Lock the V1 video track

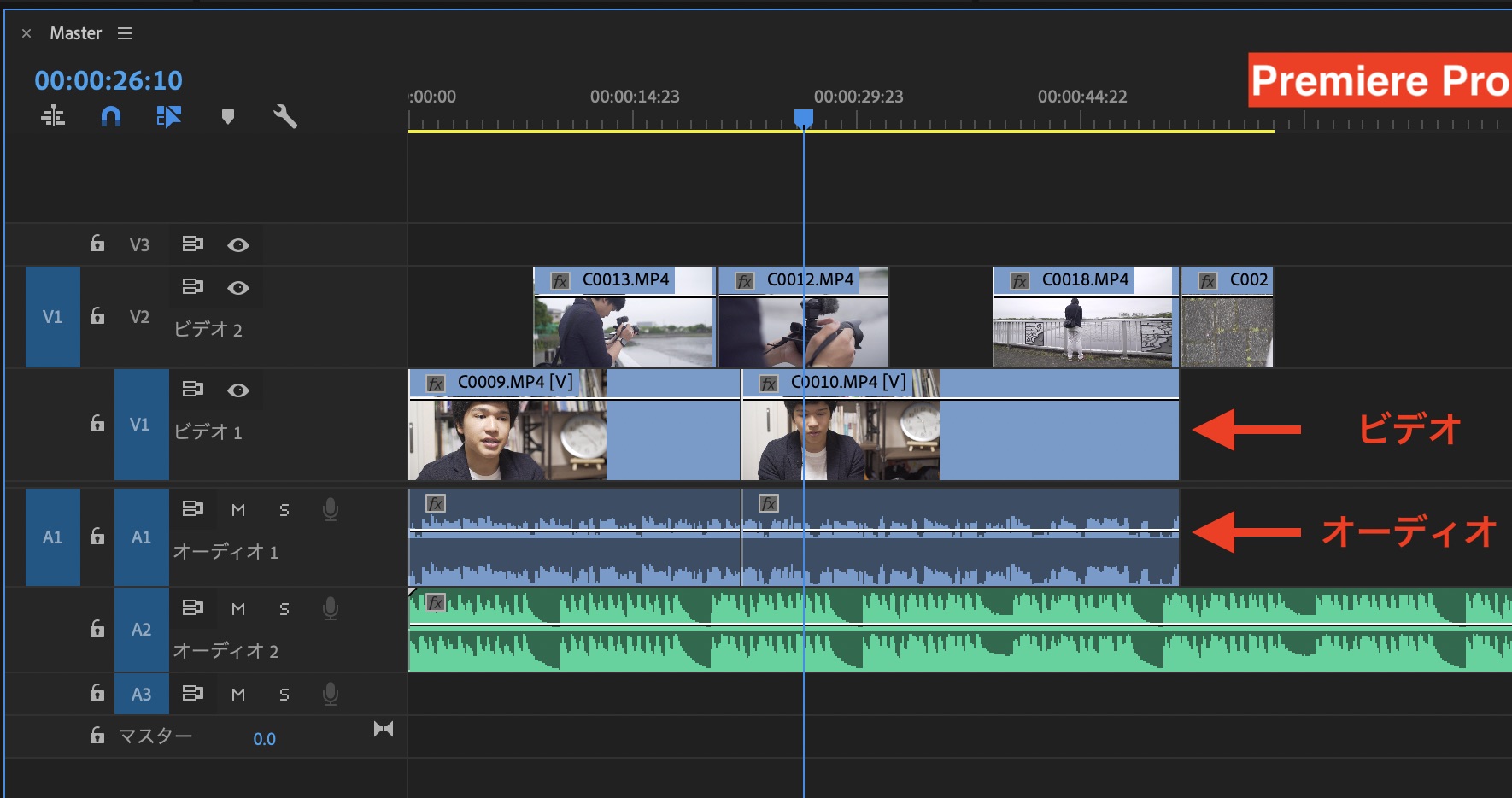pyautogui.click(x=97, y=424)
